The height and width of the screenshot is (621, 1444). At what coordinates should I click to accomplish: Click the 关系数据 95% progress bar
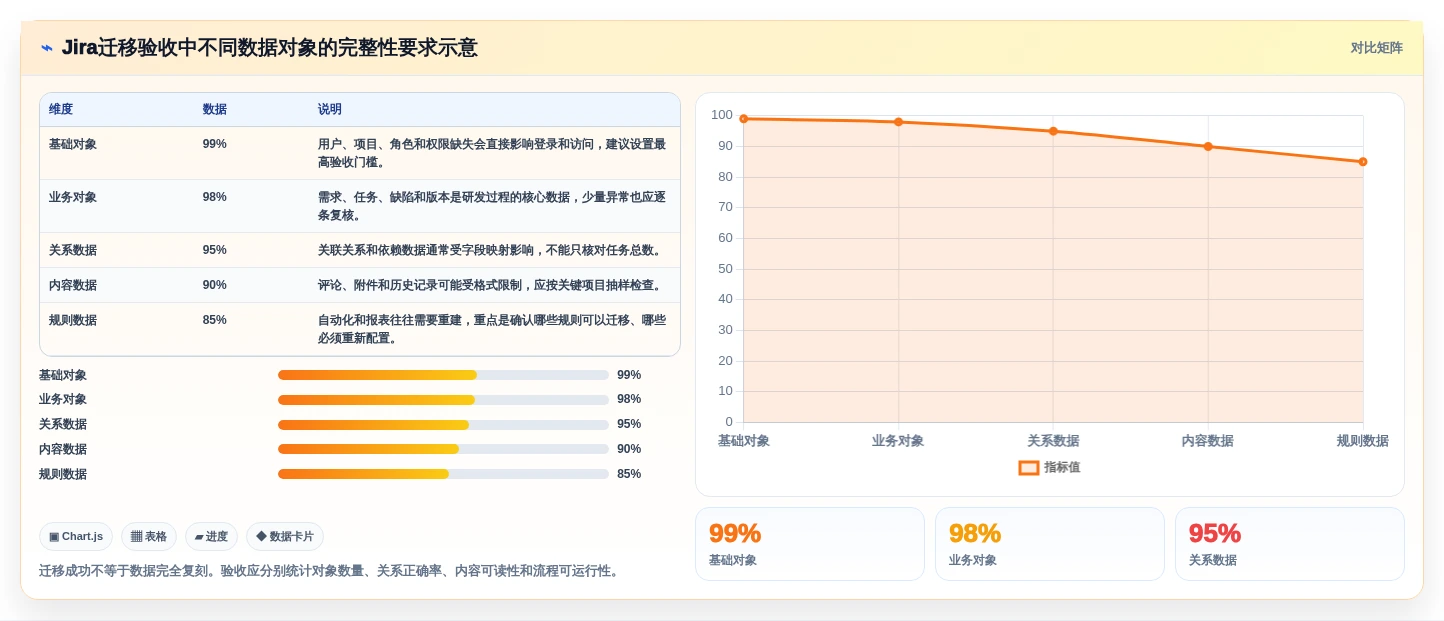(x=443, y=424)
